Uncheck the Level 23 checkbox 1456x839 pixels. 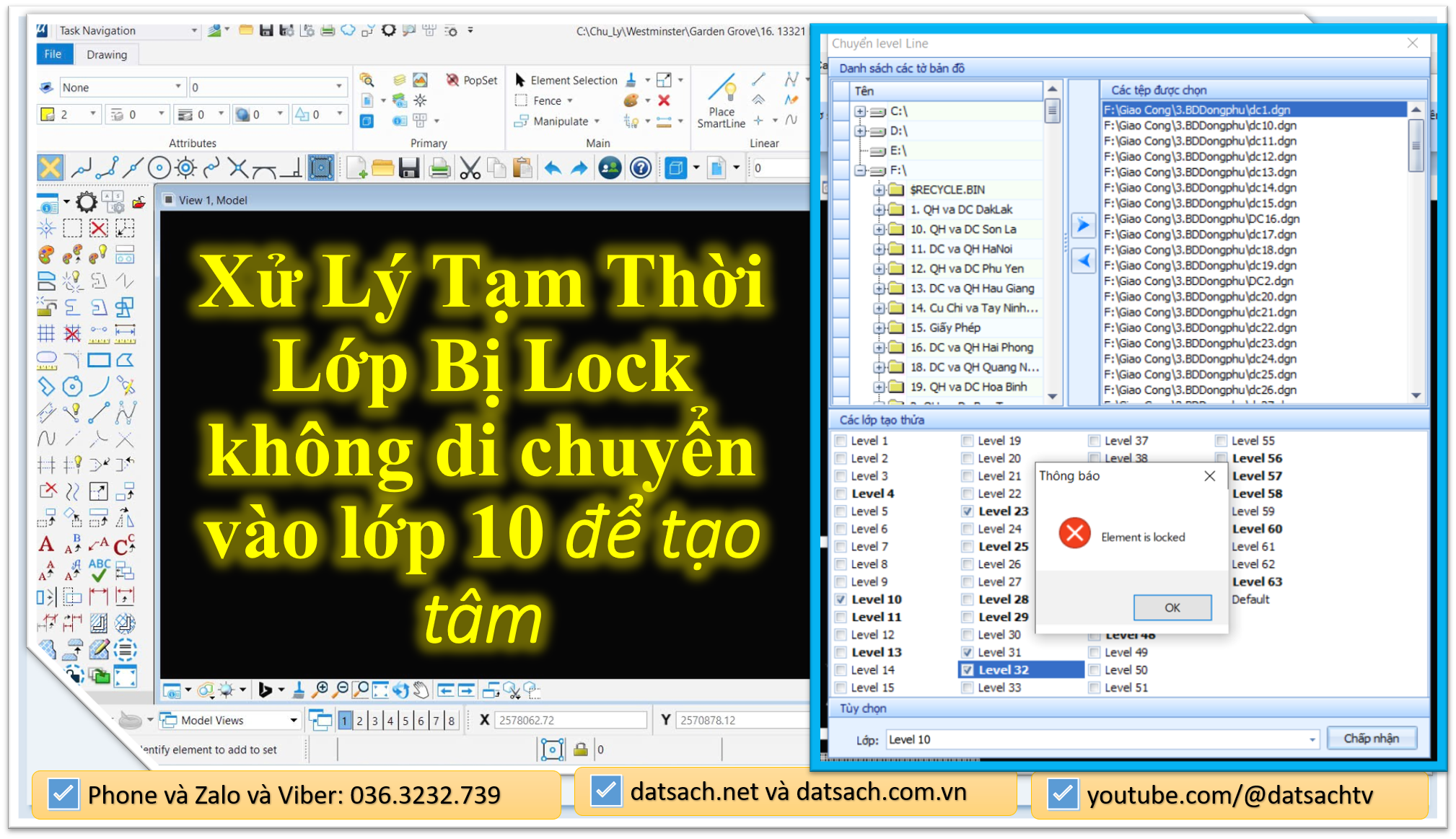[x=968, y=511]
